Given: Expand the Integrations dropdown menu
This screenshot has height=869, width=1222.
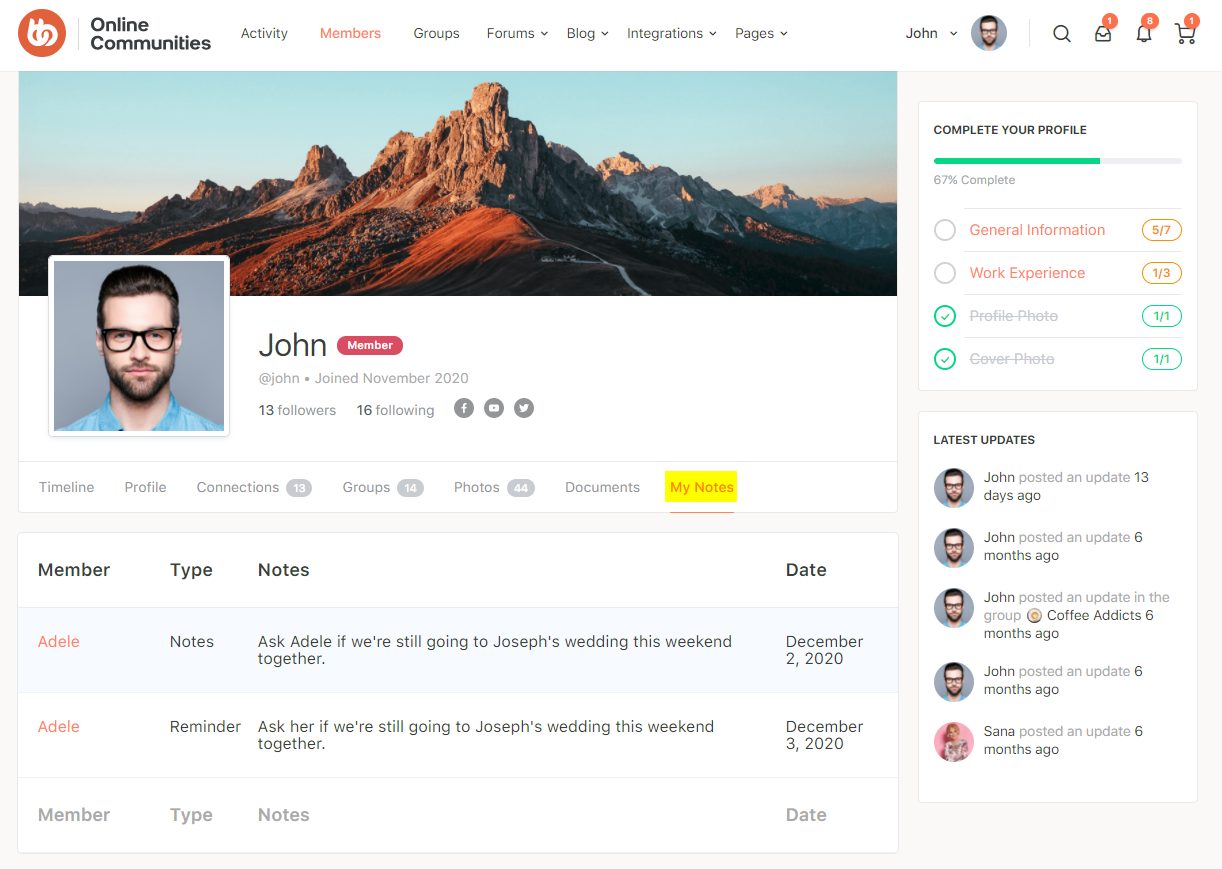Looking at the screenshot, I should point(671,33).
